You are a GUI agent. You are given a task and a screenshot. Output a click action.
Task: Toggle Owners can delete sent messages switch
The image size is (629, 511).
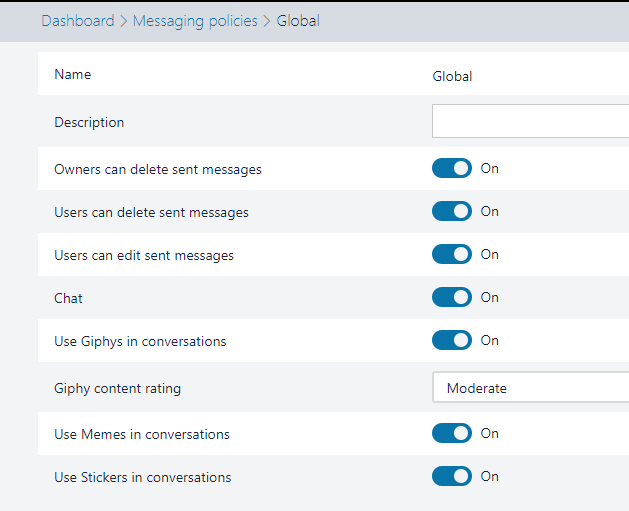452,168
